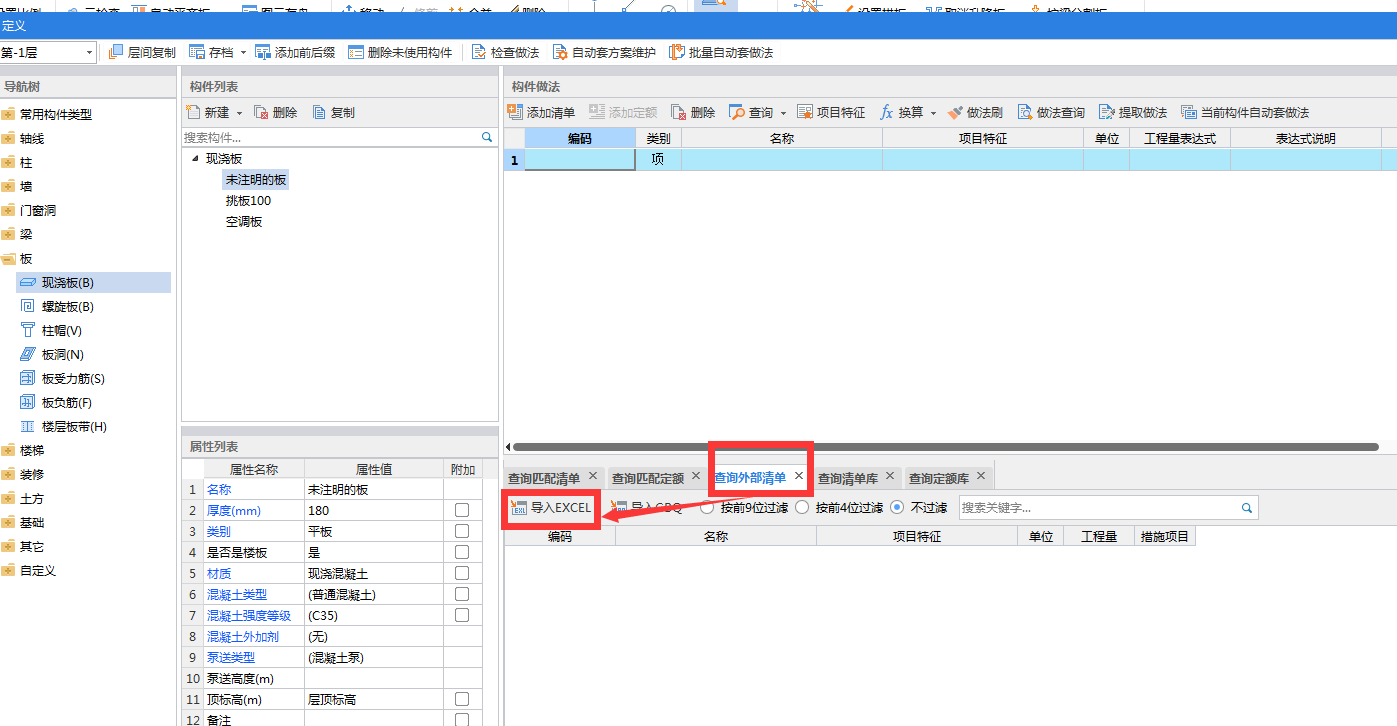Click horizontal scrollbar of 构件做法 table
Screen dimensions: 1397x726
[945, 447]
